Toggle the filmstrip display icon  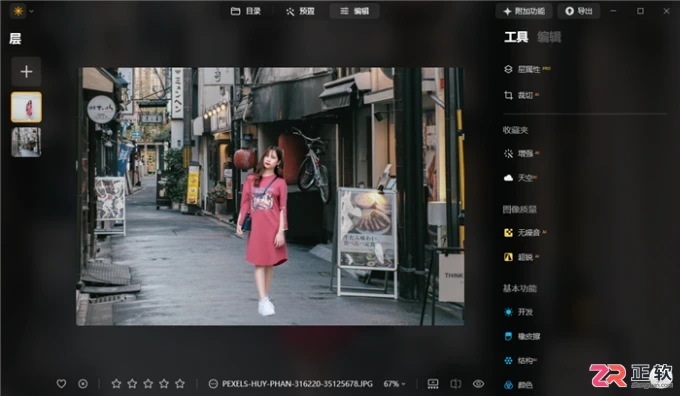pyautogui.click(x=433, y=384)
